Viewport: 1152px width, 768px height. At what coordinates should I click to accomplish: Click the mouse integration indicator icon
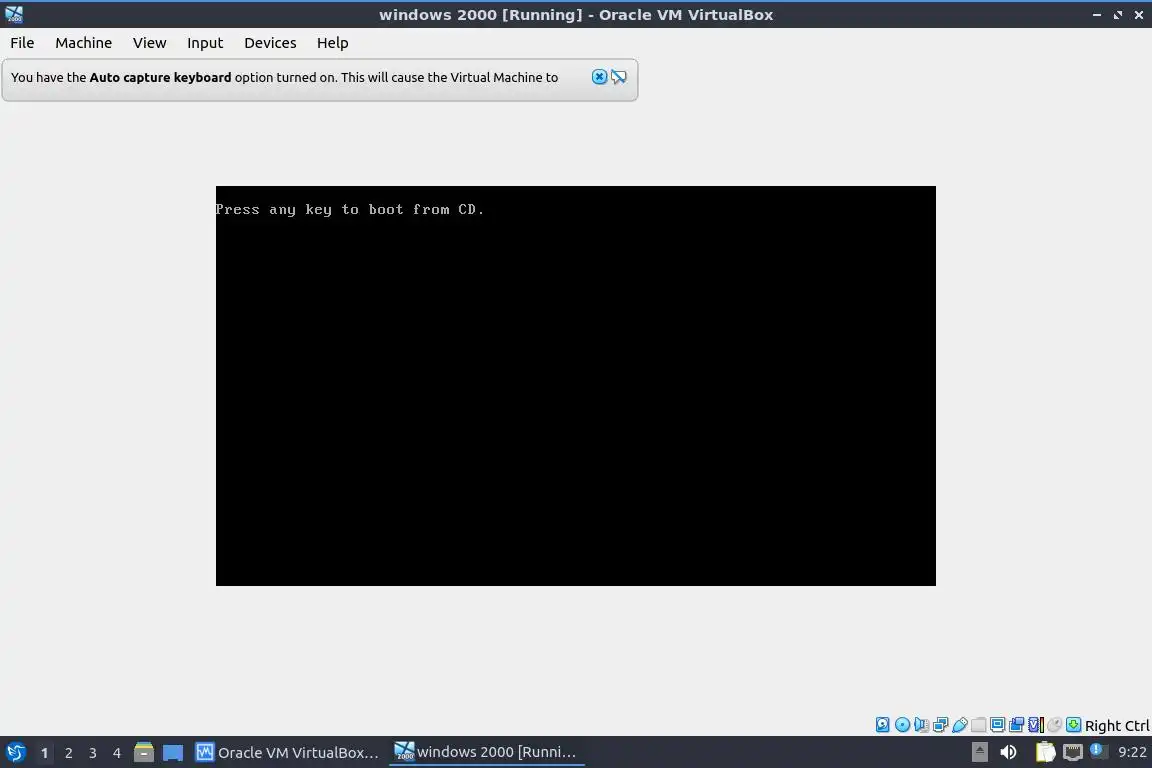(1054, 725)
